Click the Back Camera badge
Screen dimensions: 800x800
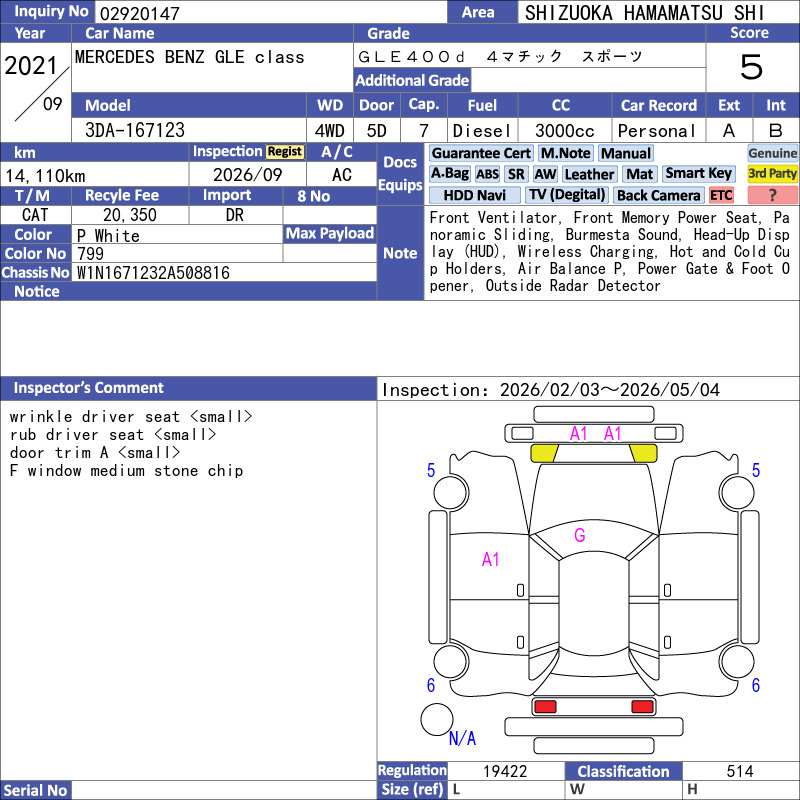pos(658,195)
